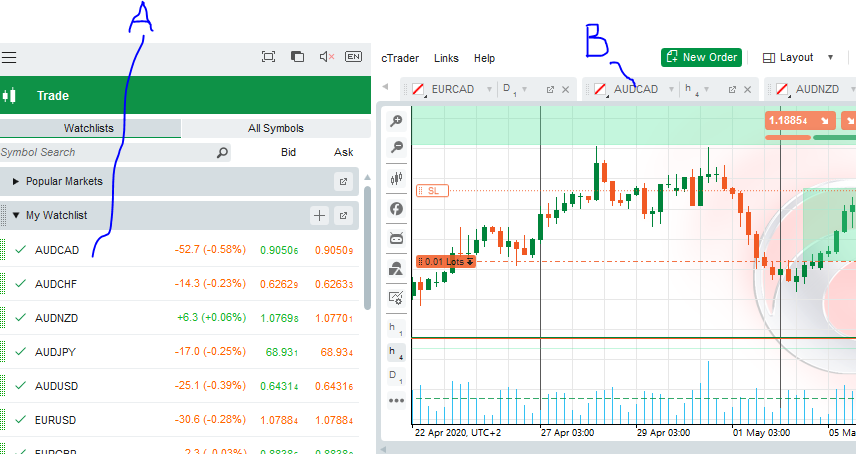Viewport: 856px width, 454px height.
Task: Click the zoom in chart icon
Action: click(x=396, y=121)
